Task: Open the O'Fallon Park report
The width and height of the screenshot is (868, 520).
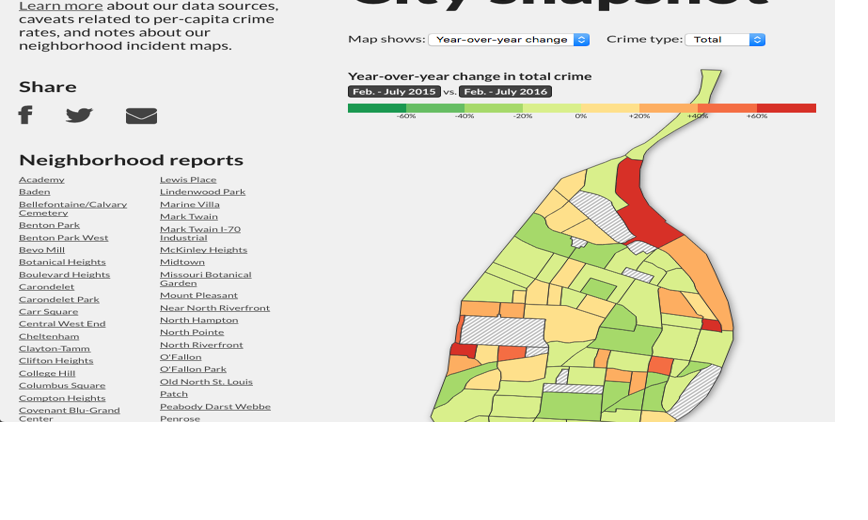Action: (x=193, y=369)
